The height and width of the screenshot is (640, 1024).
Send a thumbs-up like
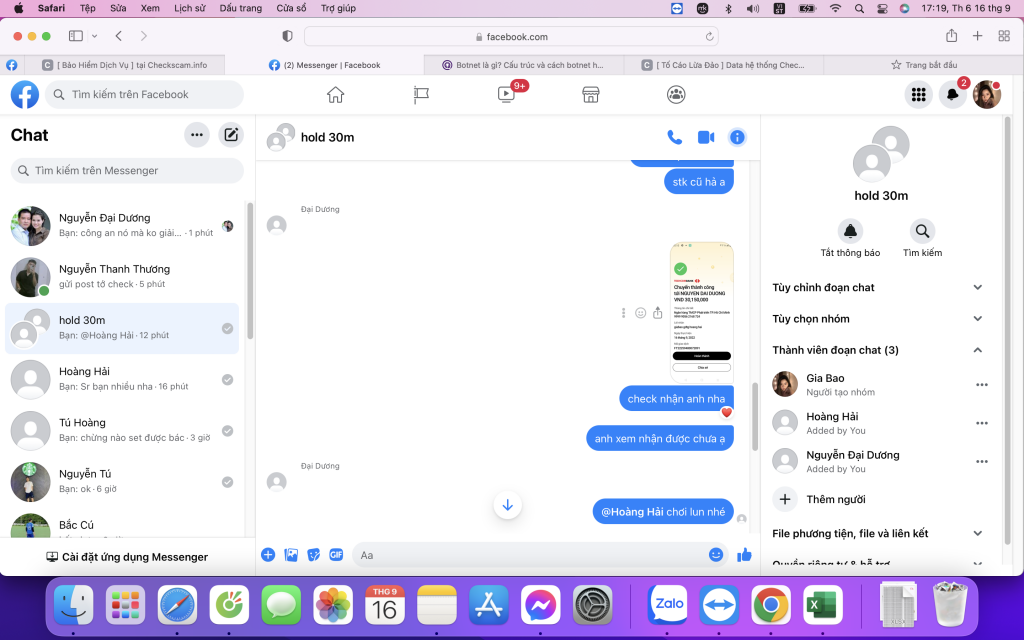tap(744, 554)
